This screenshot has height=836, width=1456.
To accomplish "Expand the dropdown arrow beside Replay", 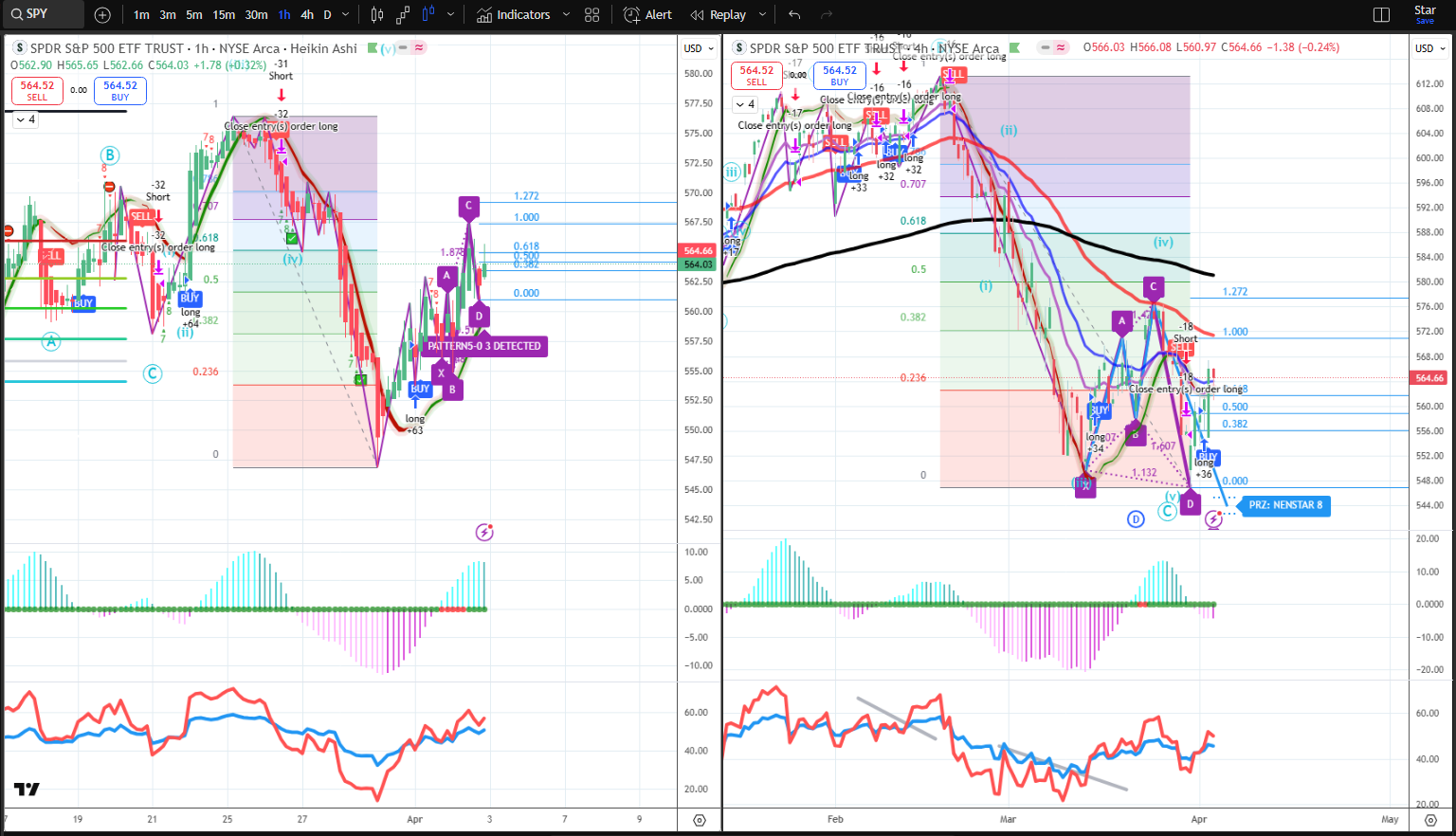I will [760, 15].
